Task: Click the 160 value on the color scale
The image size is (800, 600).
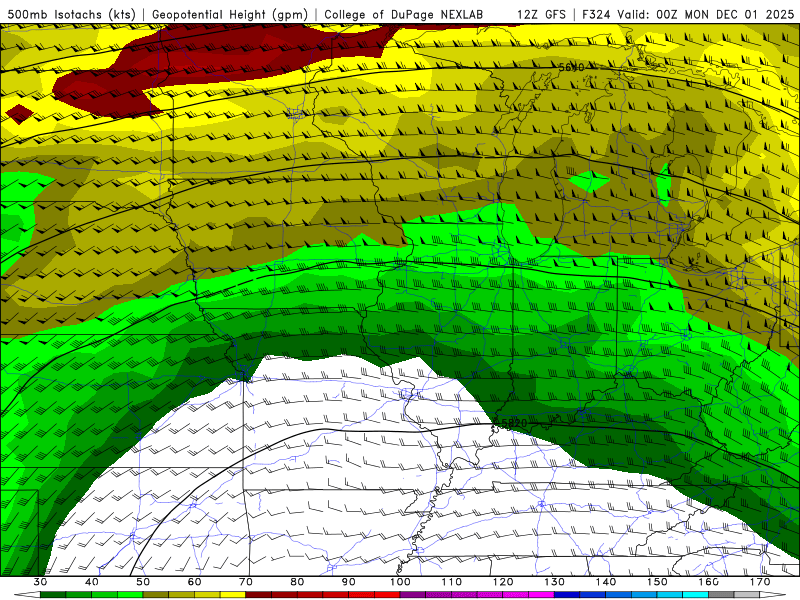Action: (709, 582)
